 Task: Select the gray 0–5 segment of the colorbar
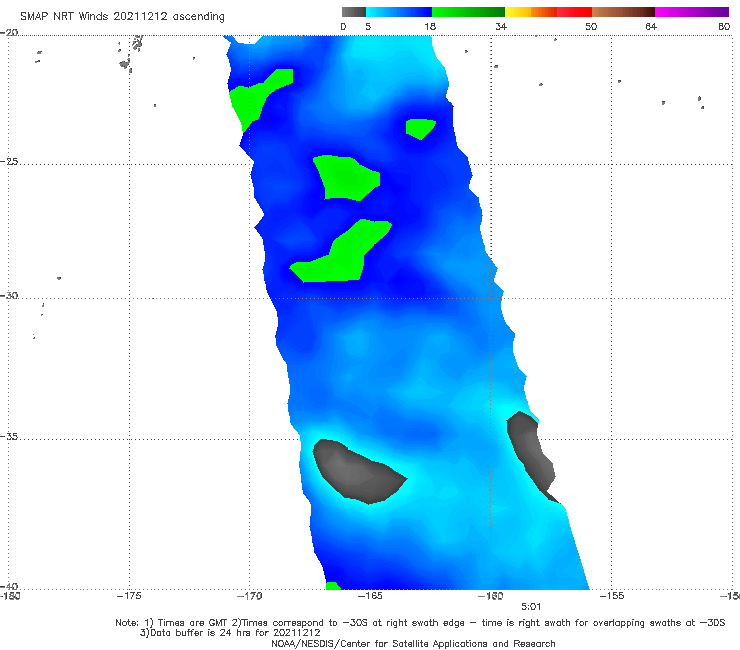(354, 12)
